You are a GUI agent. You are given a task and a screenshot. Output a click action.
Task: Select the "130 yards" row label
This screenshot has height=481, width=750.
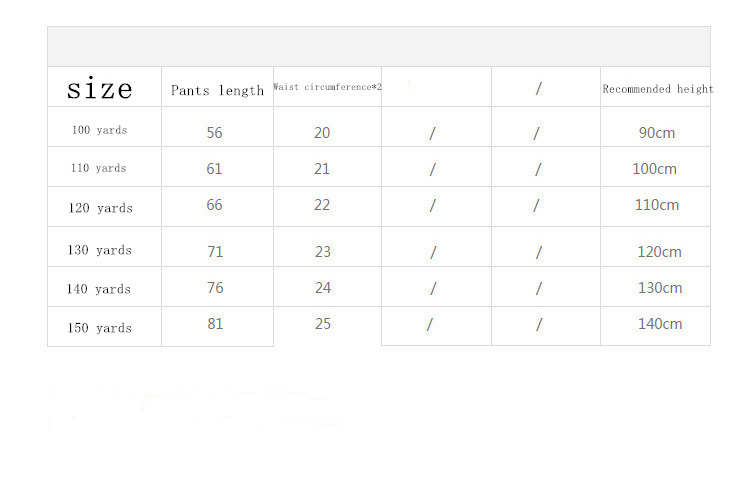pos(100,250)
